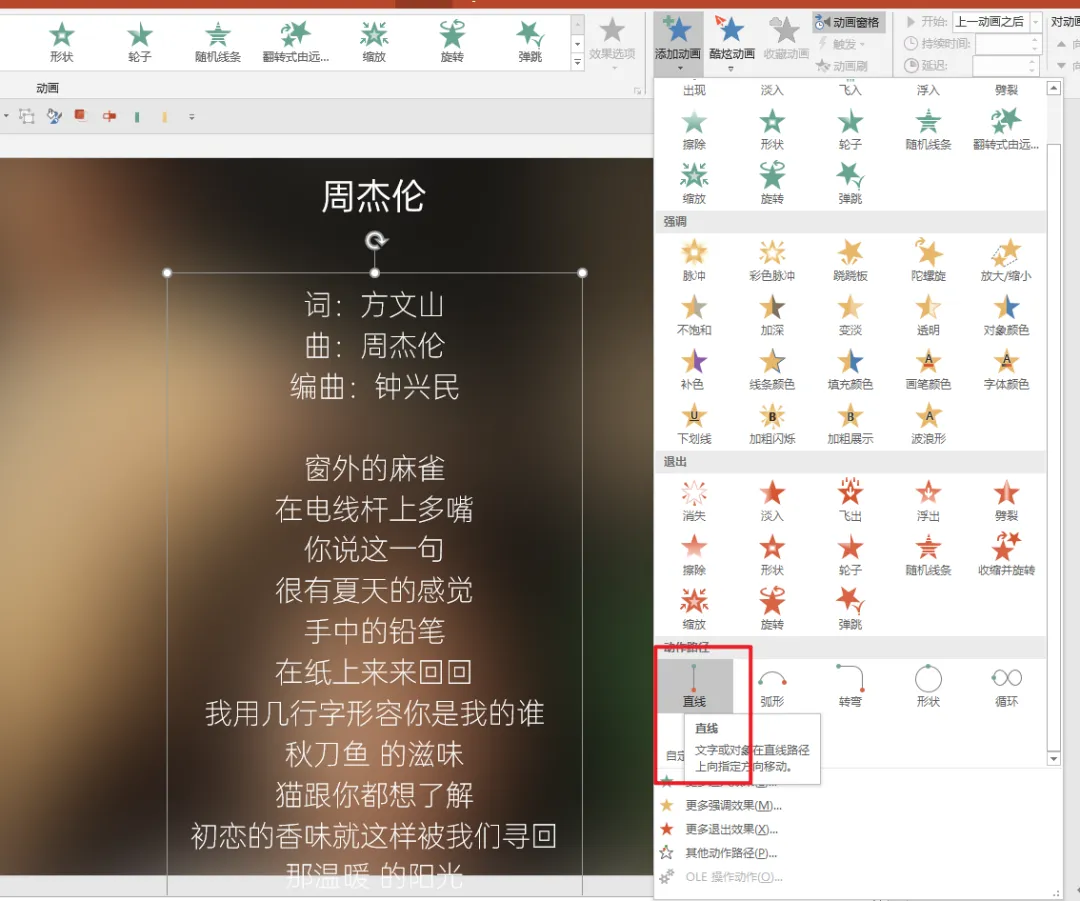Viewport: 1080px width, 901px height.
Task: Increase the 持续时间 spinner value
Action: (1034, 39)
